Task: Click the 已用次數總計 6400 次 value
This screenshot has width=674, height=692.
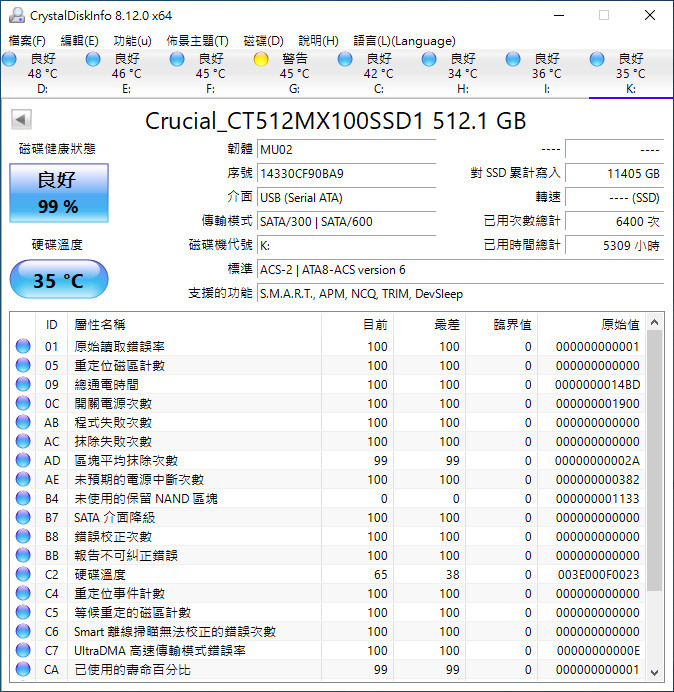Action: (614, 221)
